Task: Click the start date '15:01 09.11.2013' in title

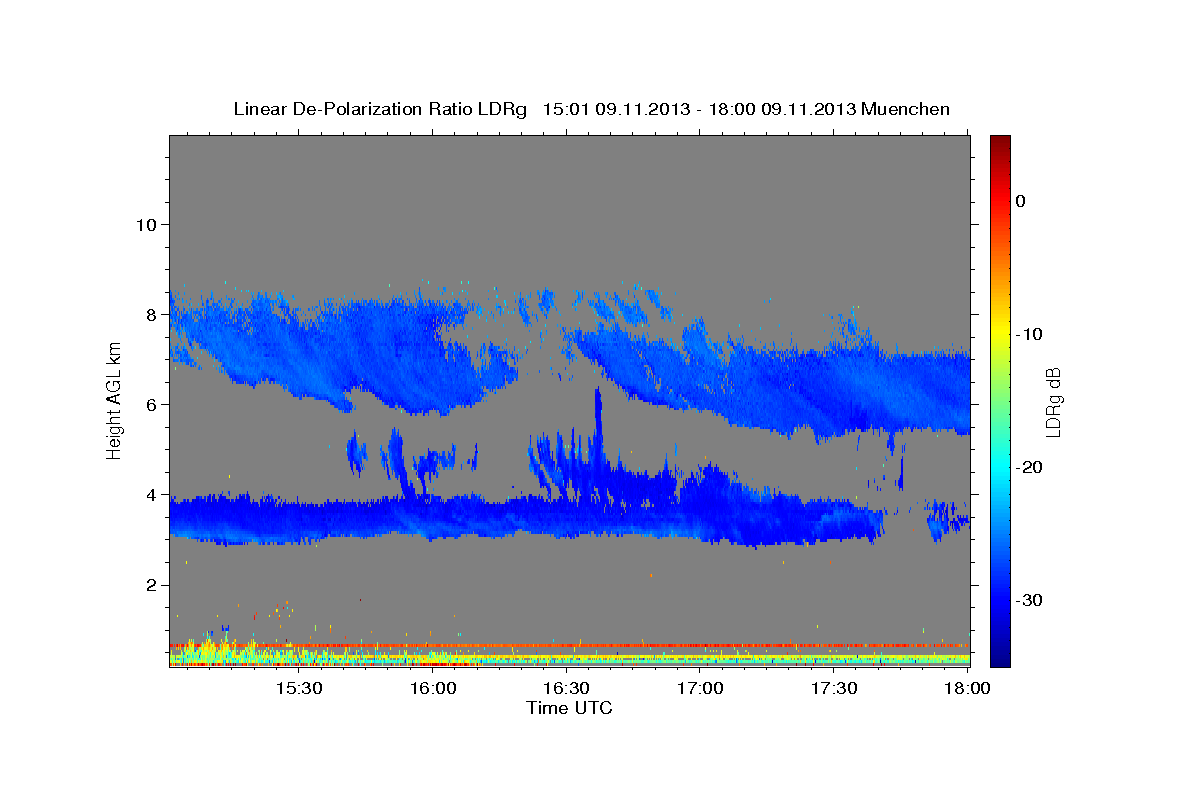Action: [616, 109]
